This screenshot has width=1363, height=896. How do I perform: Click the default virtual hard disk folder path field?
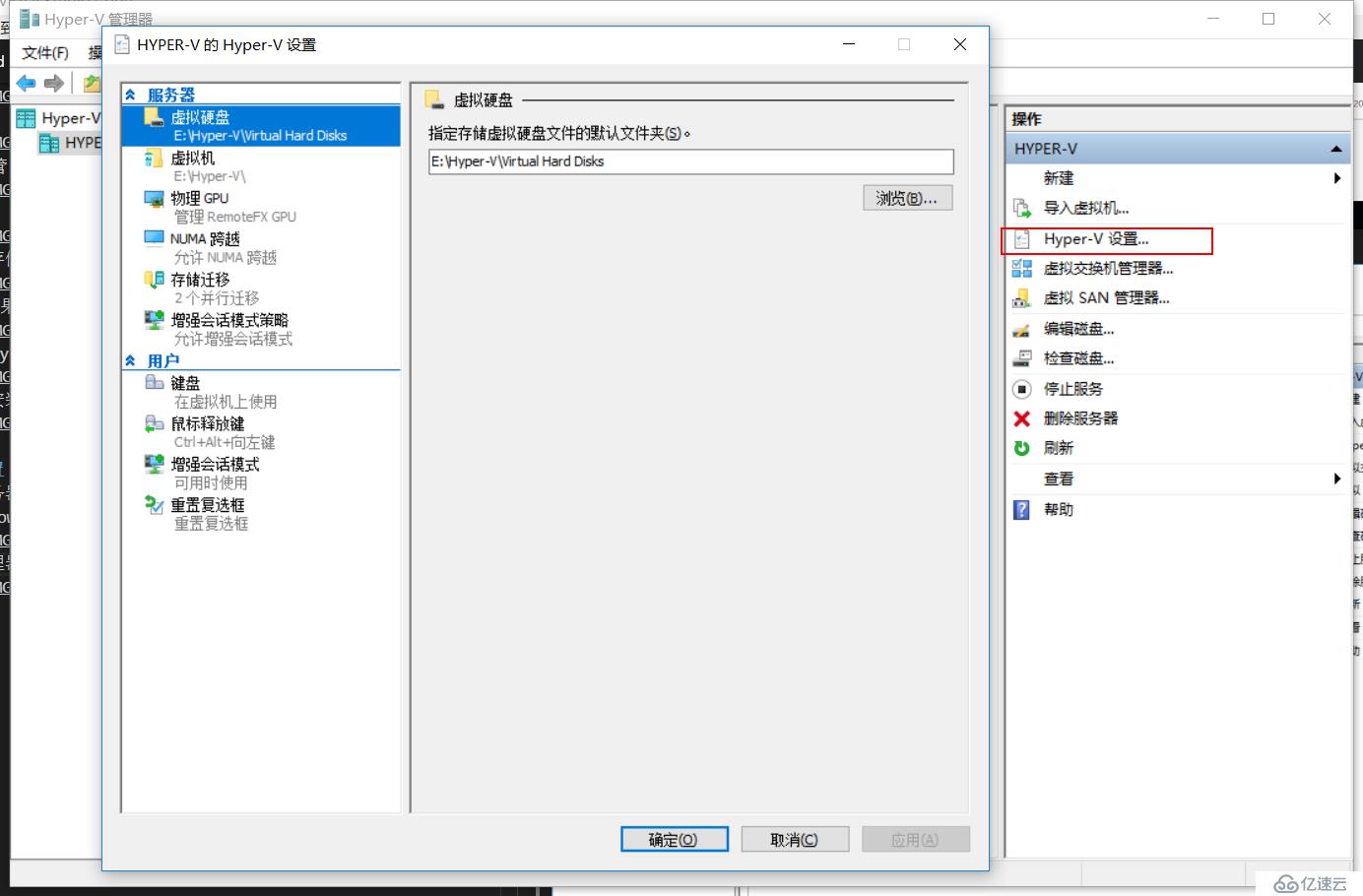[x=691, y=161]
